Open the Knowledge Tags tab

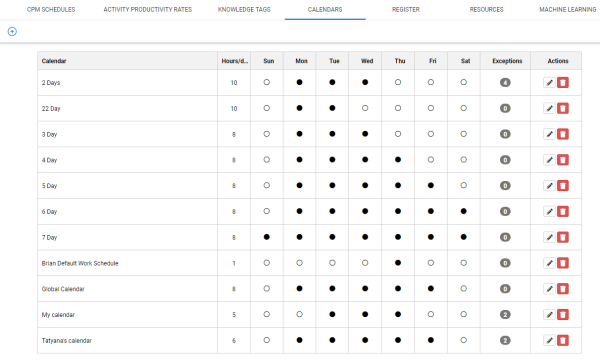click(244, 10)
